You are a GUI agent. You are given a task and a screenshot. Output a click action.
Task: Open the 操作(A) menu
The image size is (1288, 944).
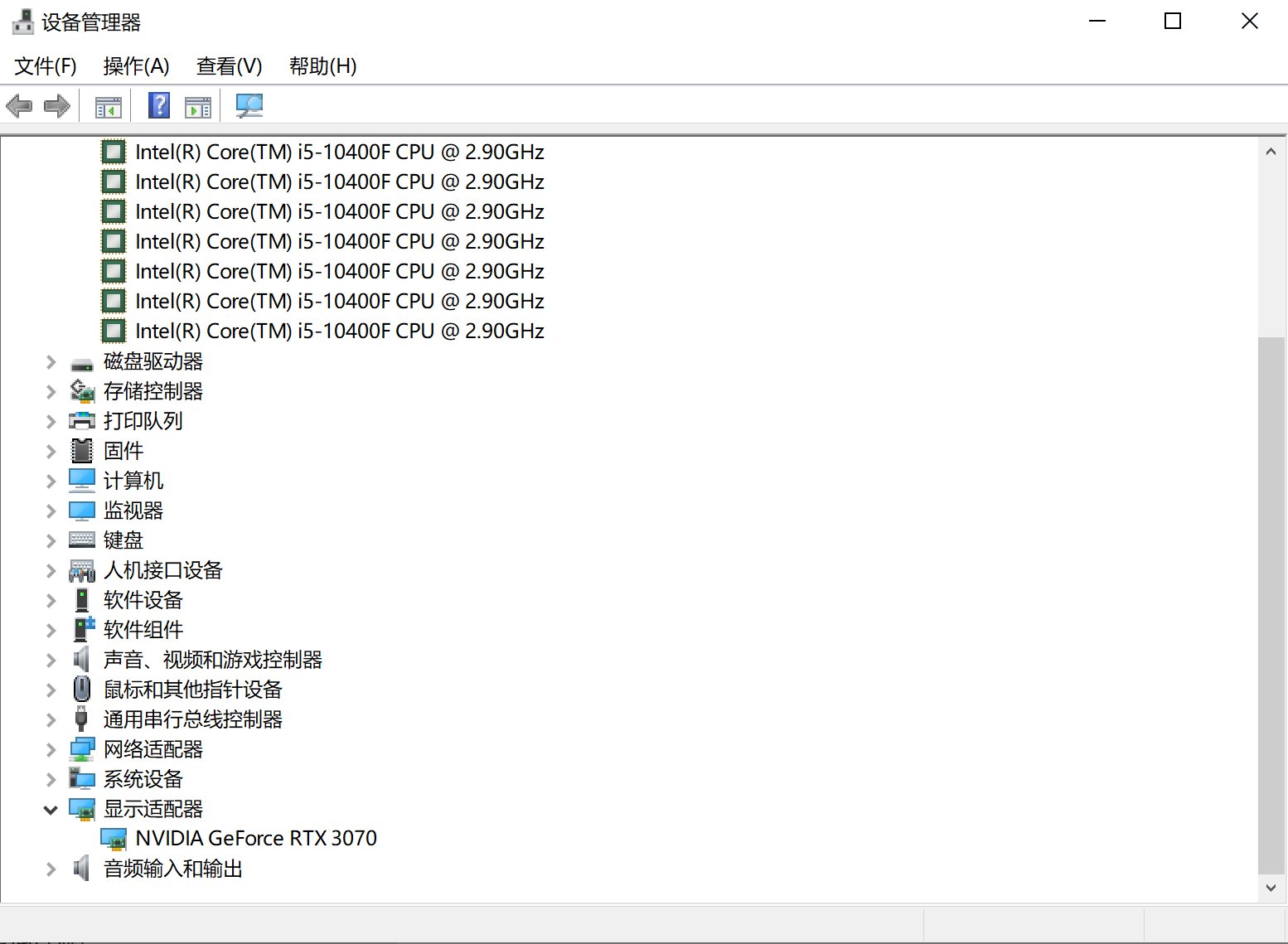point(136,66)
